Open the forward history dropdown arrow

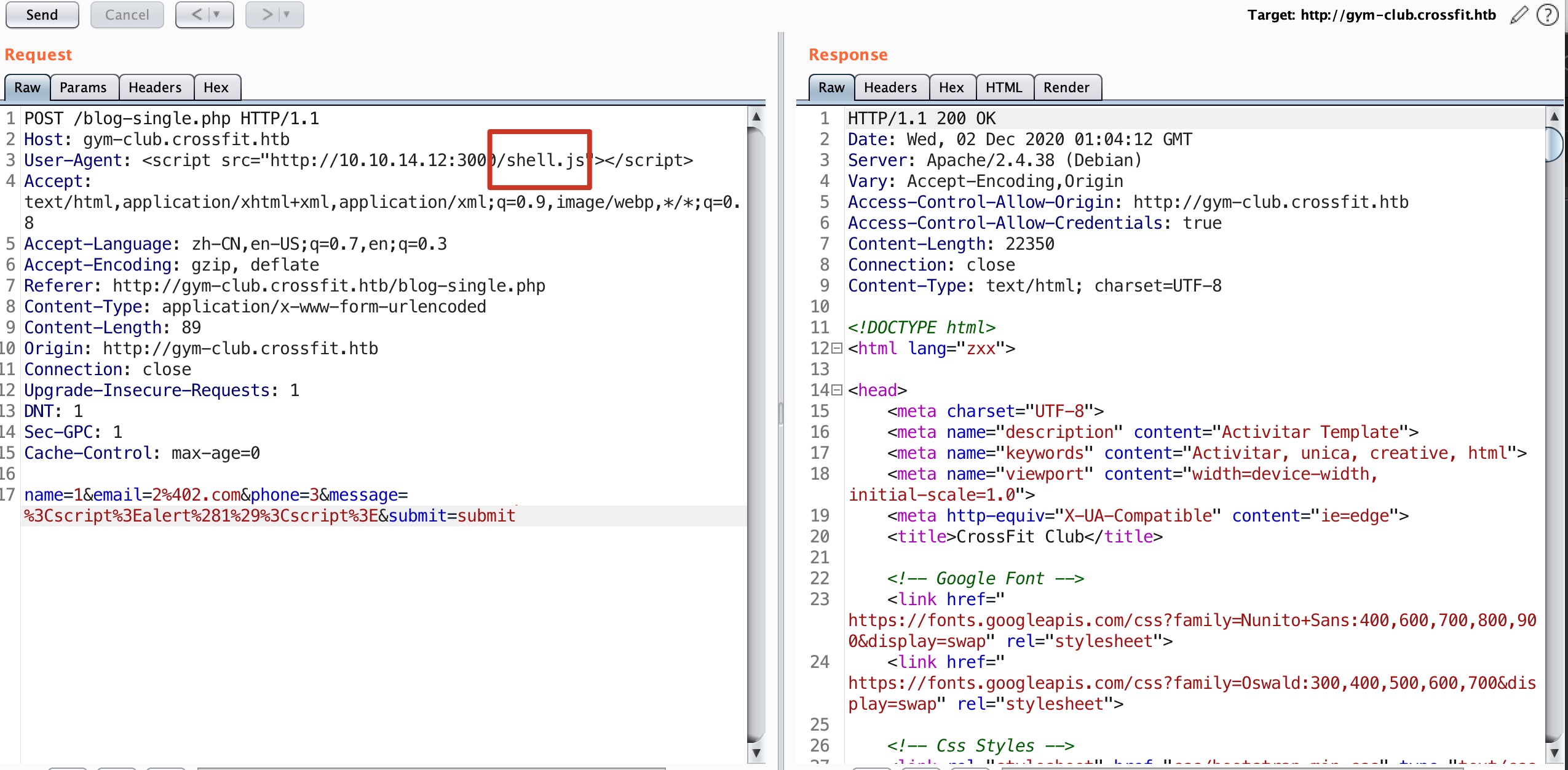pos(287,14)
